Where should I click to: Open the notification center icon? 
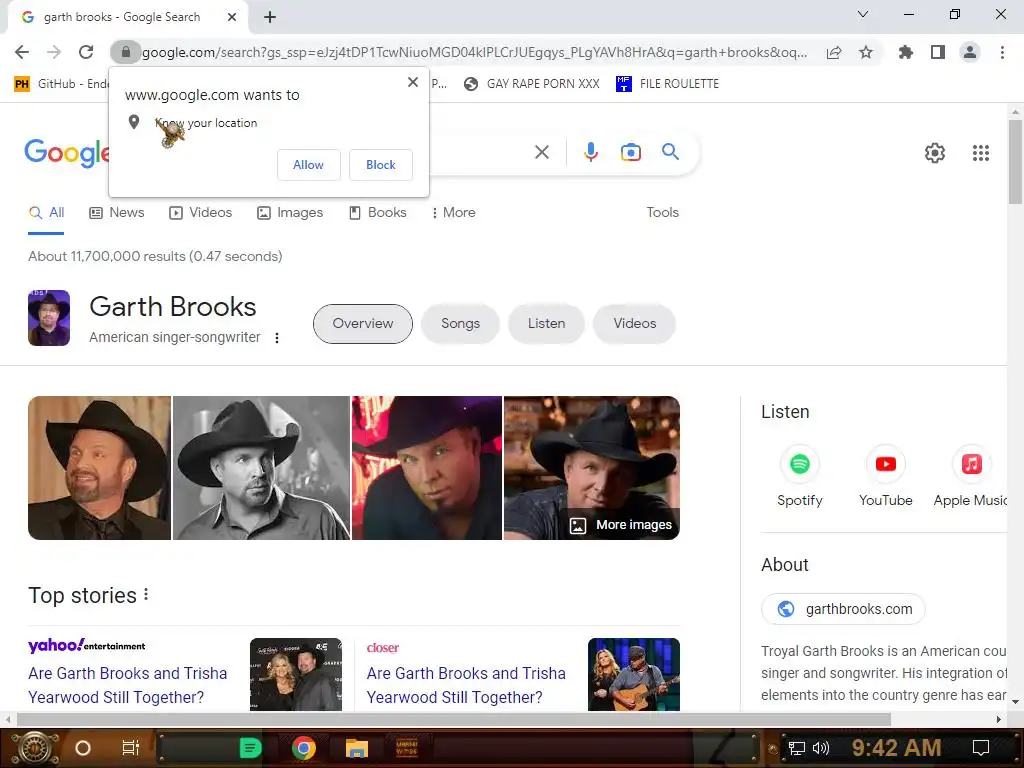click(981, 747)
